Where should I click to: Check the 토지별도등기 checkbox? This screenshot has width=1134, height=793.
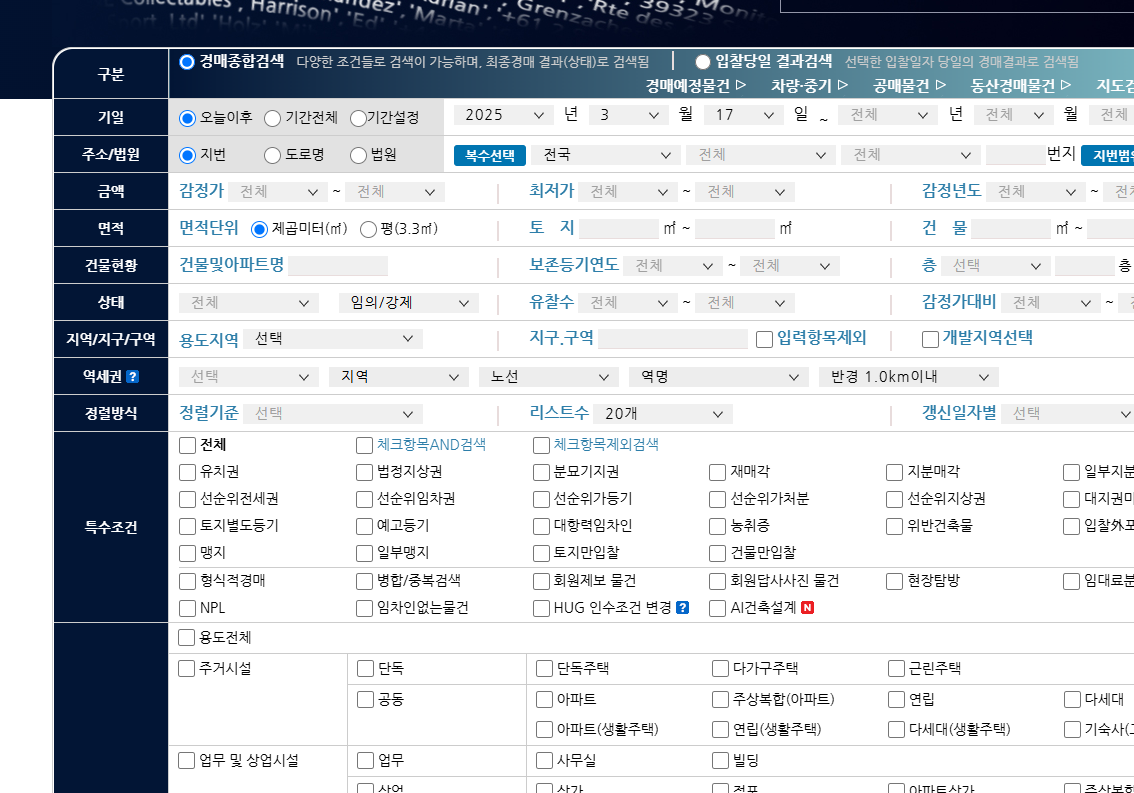(x=187, y=527)
